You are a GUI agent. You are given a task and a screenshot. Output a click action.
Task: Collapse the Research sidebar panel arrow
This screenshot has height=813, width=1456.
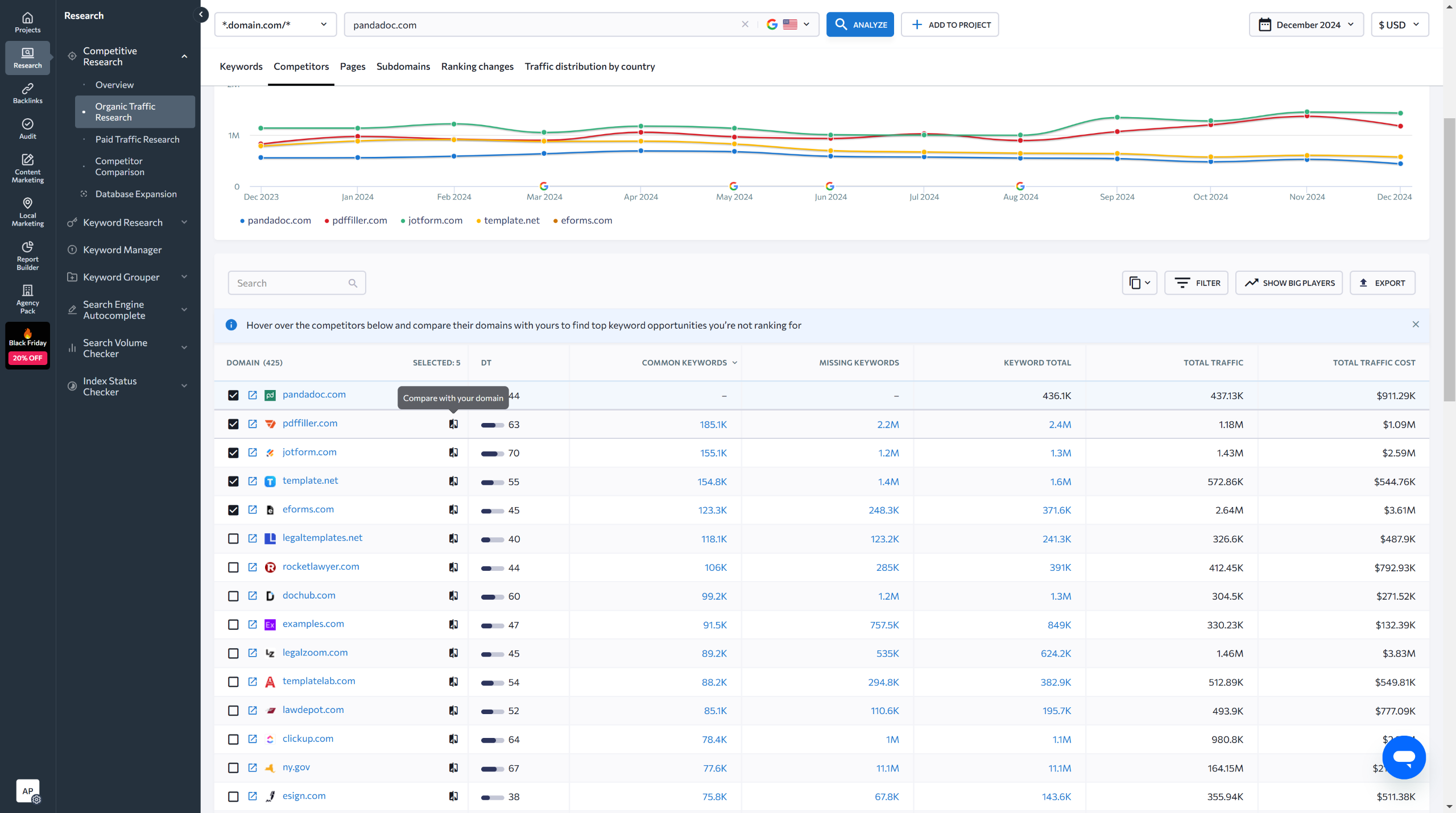[x=201, y=15]
